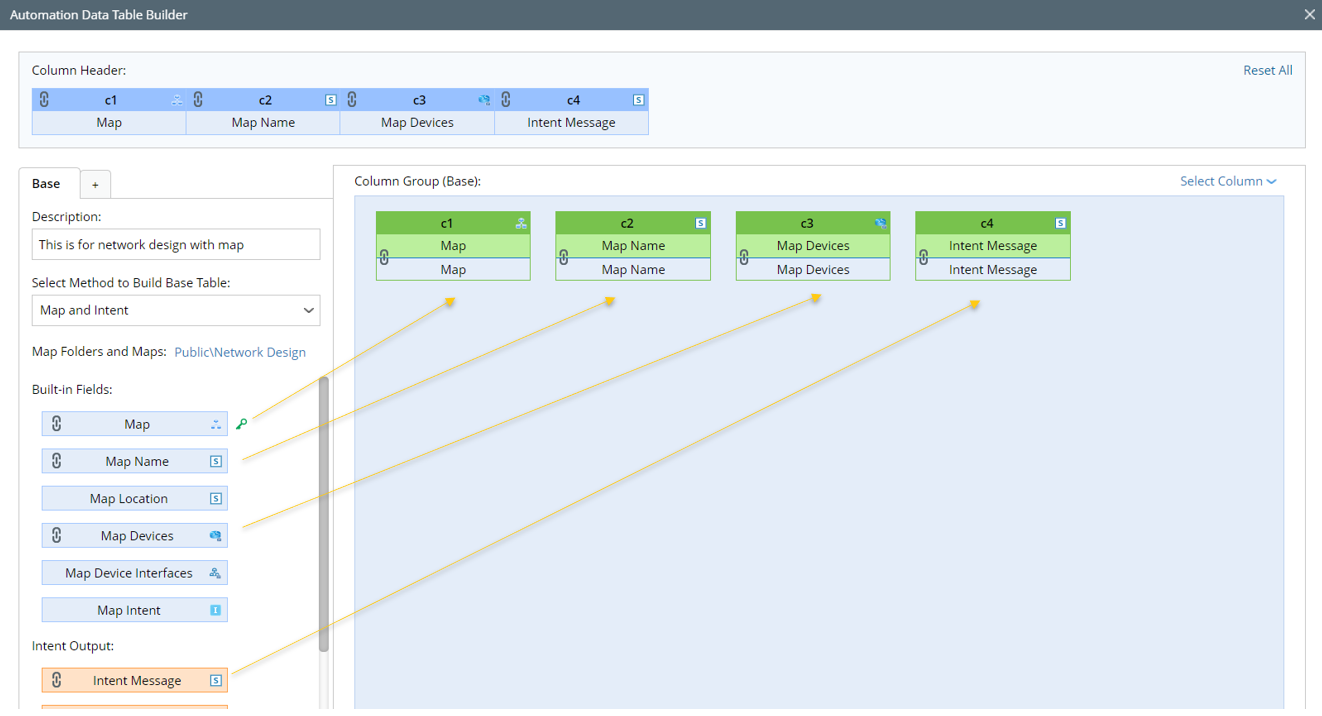Click link icon on c2 card row
The width and height of the screenshot is (1322, 716).
tap(564, 257)
